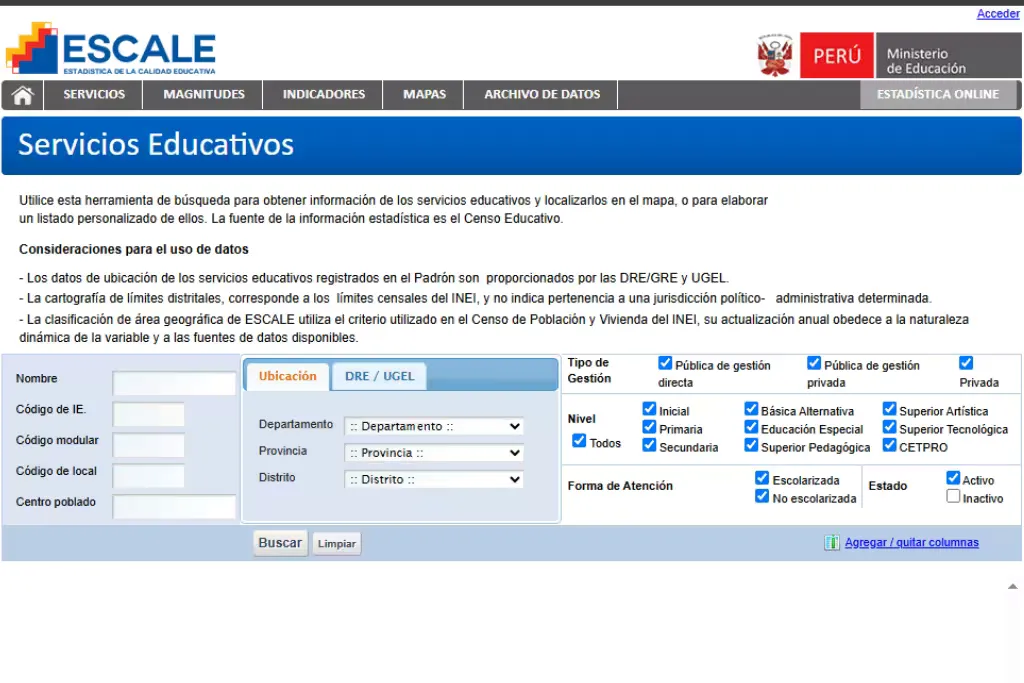Disable the No escolarizada forma de atención
The image size is (1024, 683).
tap(763, 496)
